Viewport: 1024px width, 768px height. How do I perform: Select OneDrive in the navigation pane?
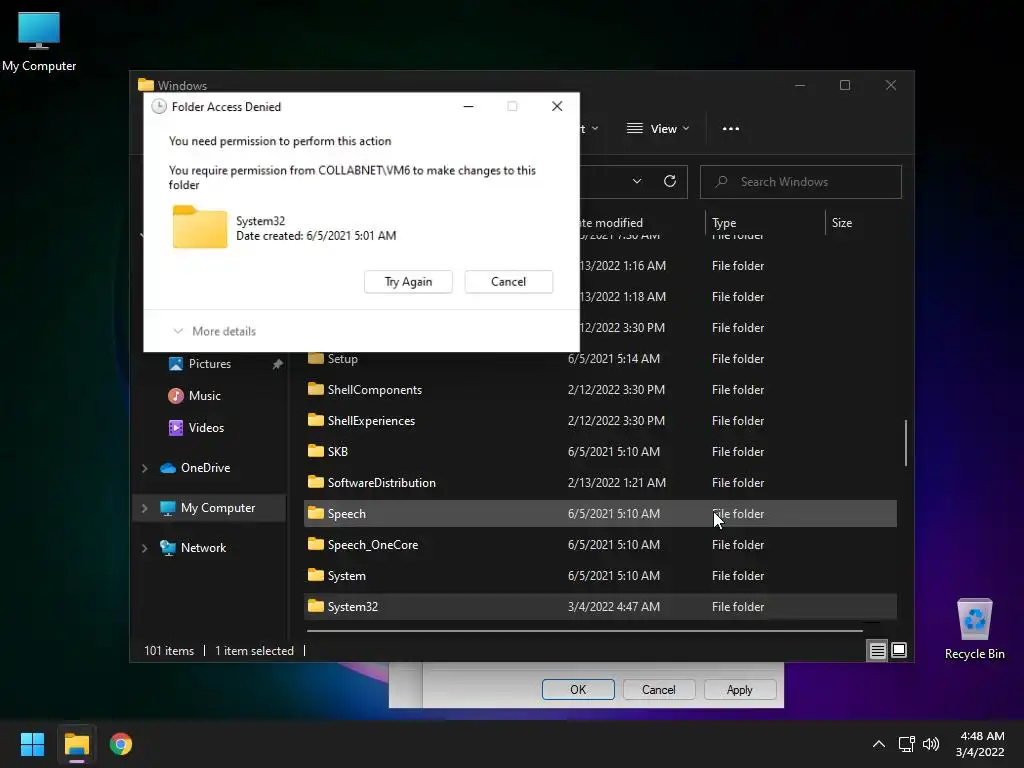pos(205,468)
